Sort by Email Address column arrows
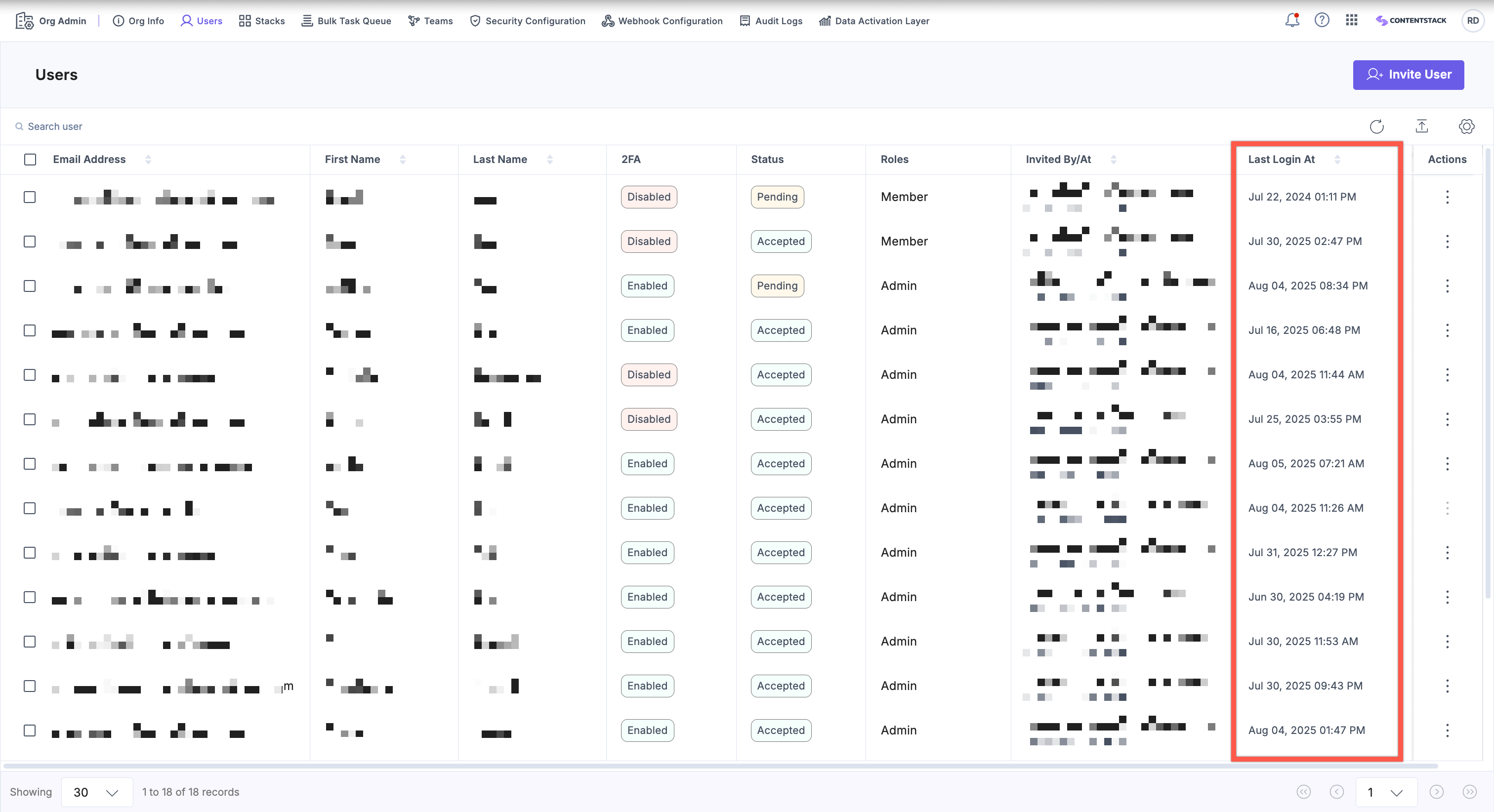This screenshot has width=1494, height=812. coord(148,160)
